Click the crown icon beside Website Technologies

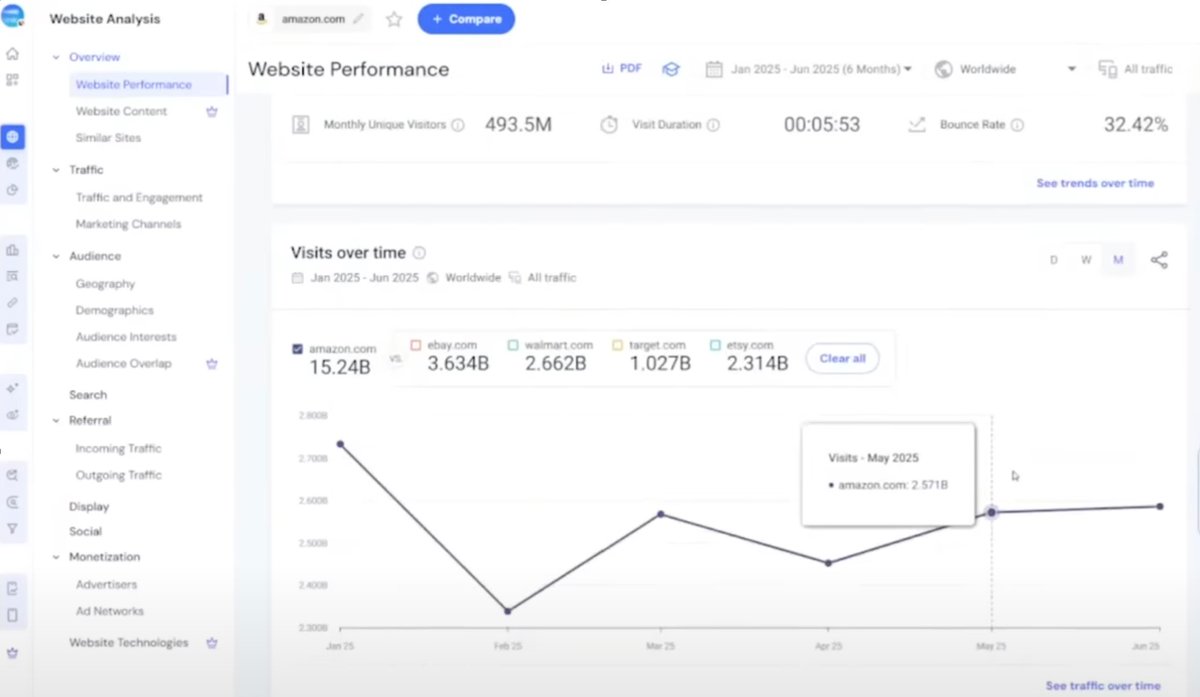(x=212, y=643)
